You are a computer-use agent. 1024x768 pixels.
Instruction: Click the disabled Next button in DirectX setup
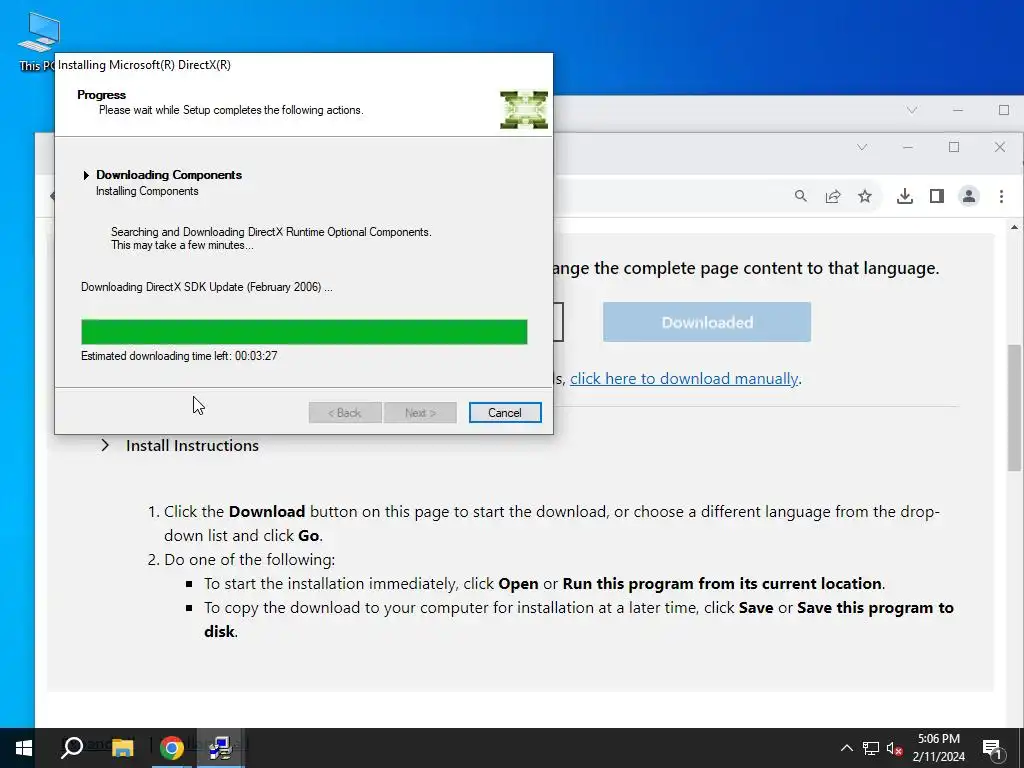pos(420,413)
